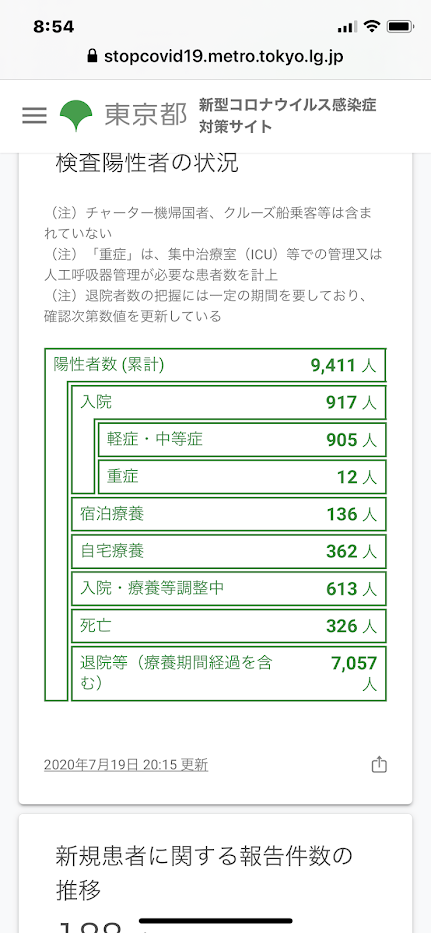Click the 新型コロナウイルス感染症対策サイト heading
Screen dimensions: 431x933
(288, 116)
